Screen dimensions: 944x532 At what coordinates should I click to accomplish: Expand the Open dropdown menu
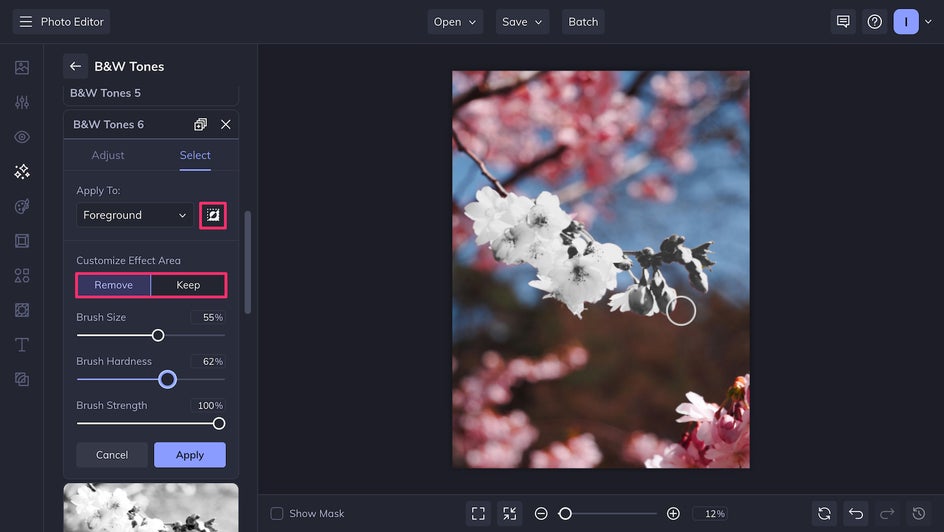click(455, 22)
